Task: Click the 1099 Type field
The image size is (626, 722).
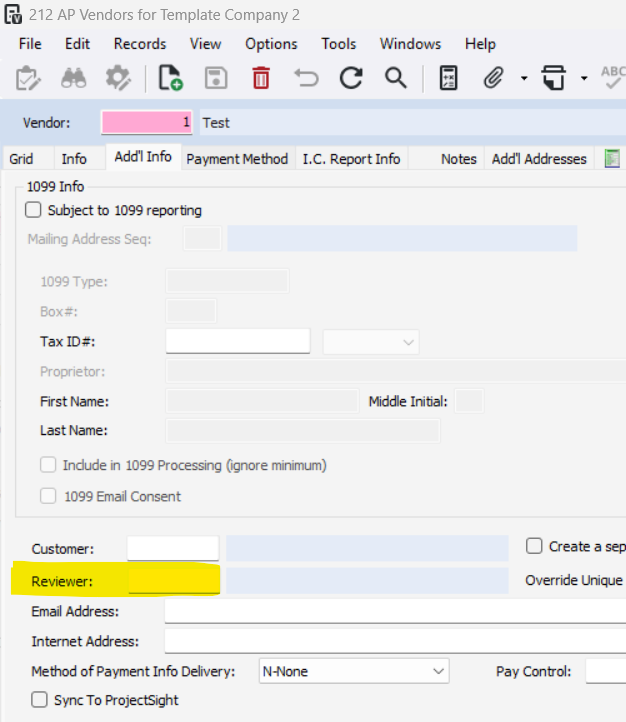Action: [x=227, y=281]
